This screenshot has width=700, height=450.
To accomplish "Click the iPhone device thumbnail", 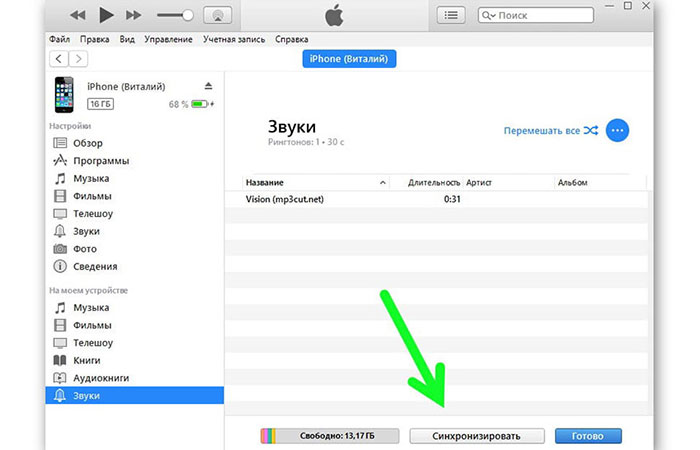I will (64, 95).
